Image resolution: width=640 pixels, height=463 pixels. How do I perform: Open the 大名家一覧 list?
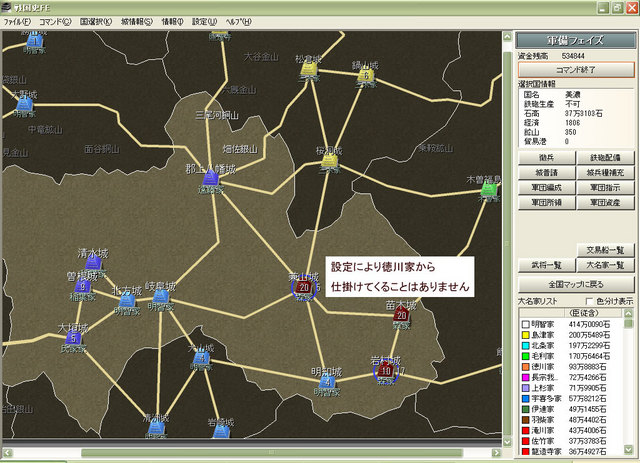pos(605,265)
